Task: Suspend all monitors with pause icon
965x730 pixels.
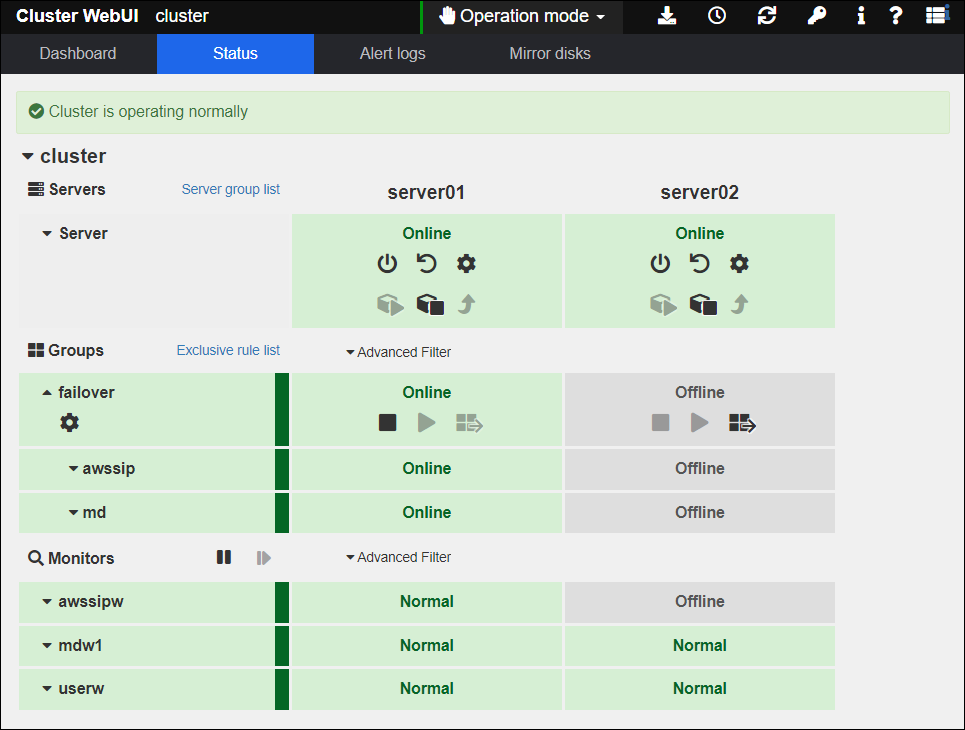Action: coord(223,557)
